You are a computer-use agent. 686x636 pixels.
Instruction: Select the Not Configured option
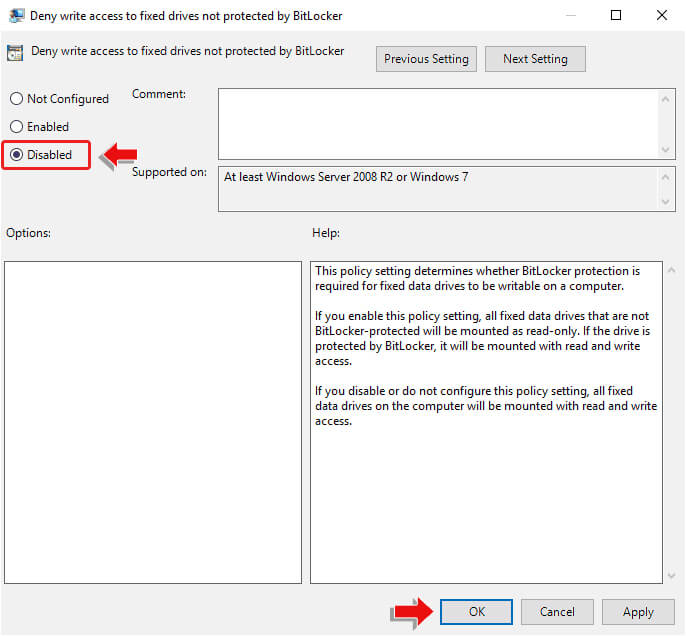tap(16, 99)
